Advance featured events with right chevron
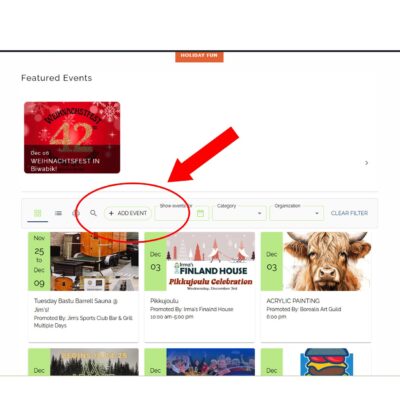This screenshot has height=400, width=400. pos(366,163)
